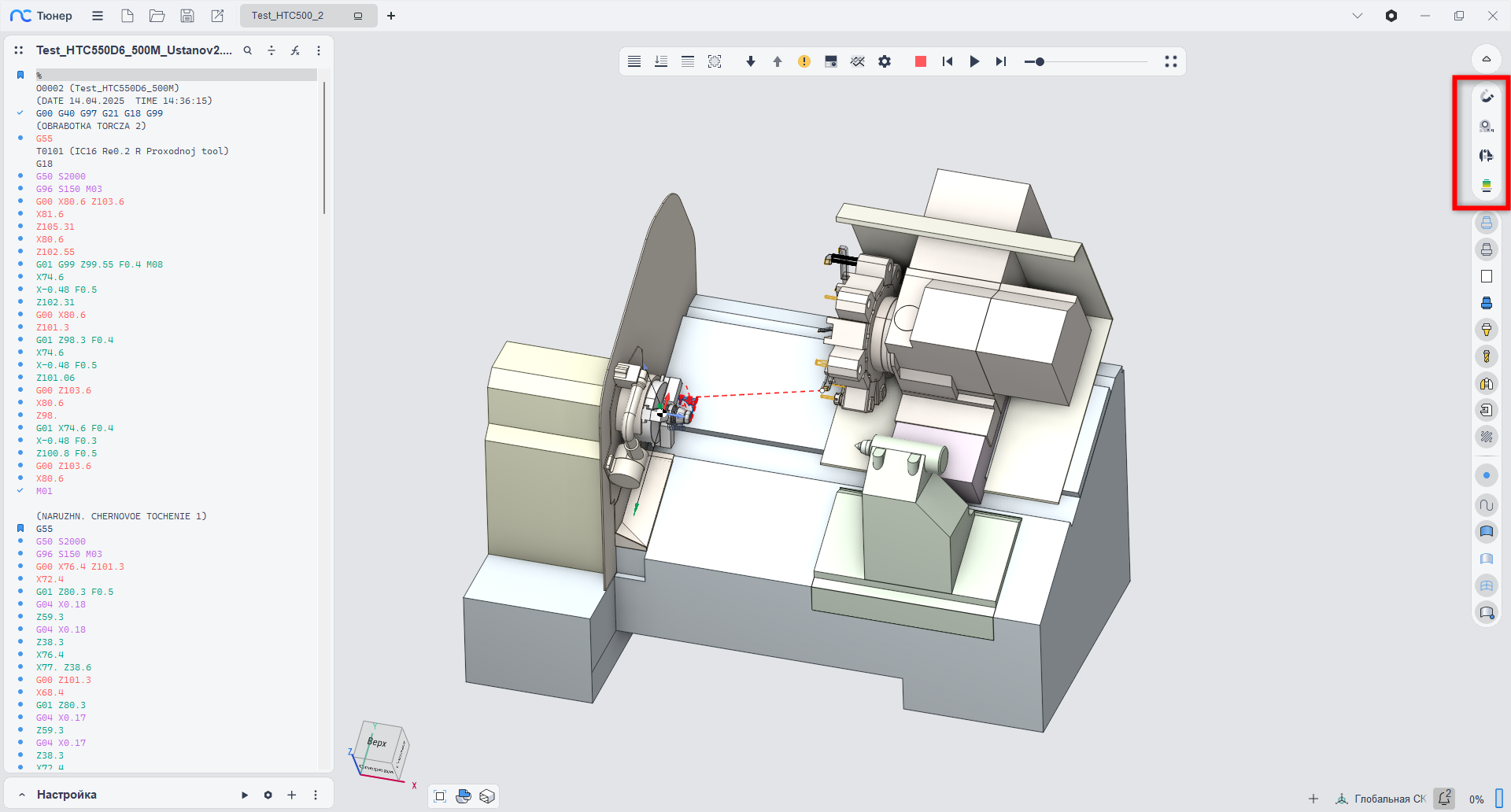The image size is (1511, 812).
Task: Click the notifications bell in status bar
Action: pos(1444,798)
